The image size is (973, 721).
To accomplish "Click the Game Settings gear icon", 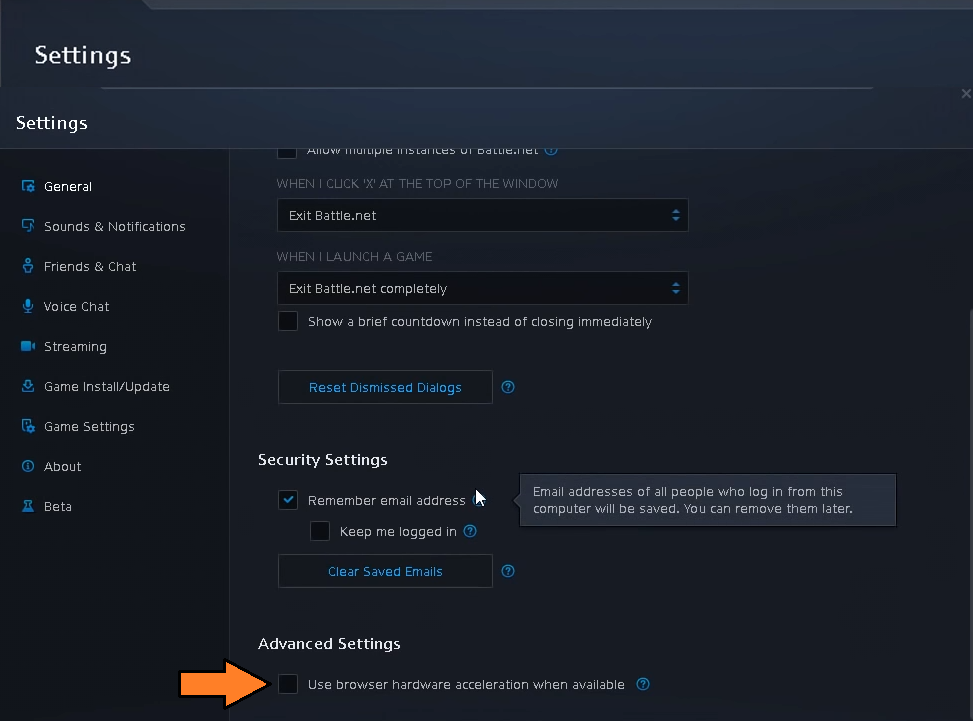I will tap(28, 426).
